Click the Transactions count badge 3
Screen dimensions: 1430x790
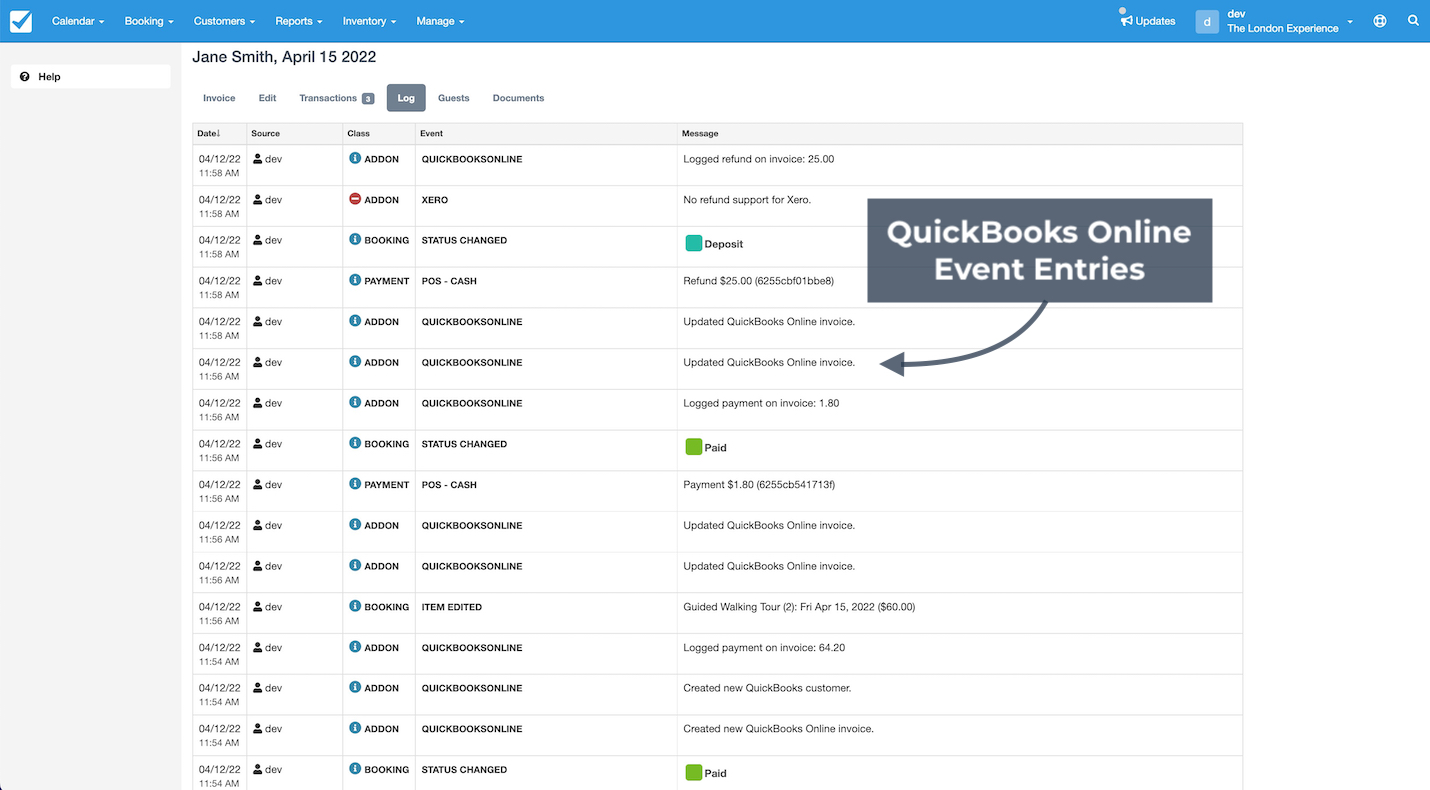[368, 98]
